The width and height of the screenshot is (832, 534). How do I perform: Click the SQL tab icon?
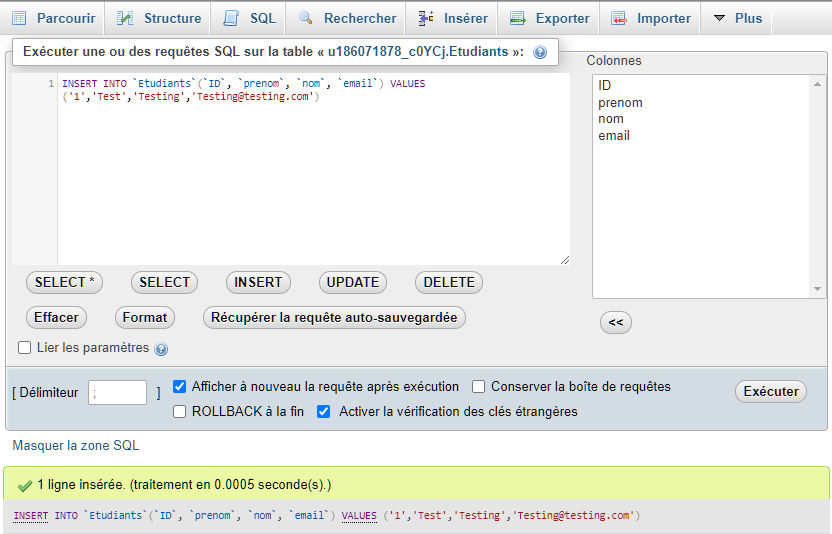coord(231,18)
